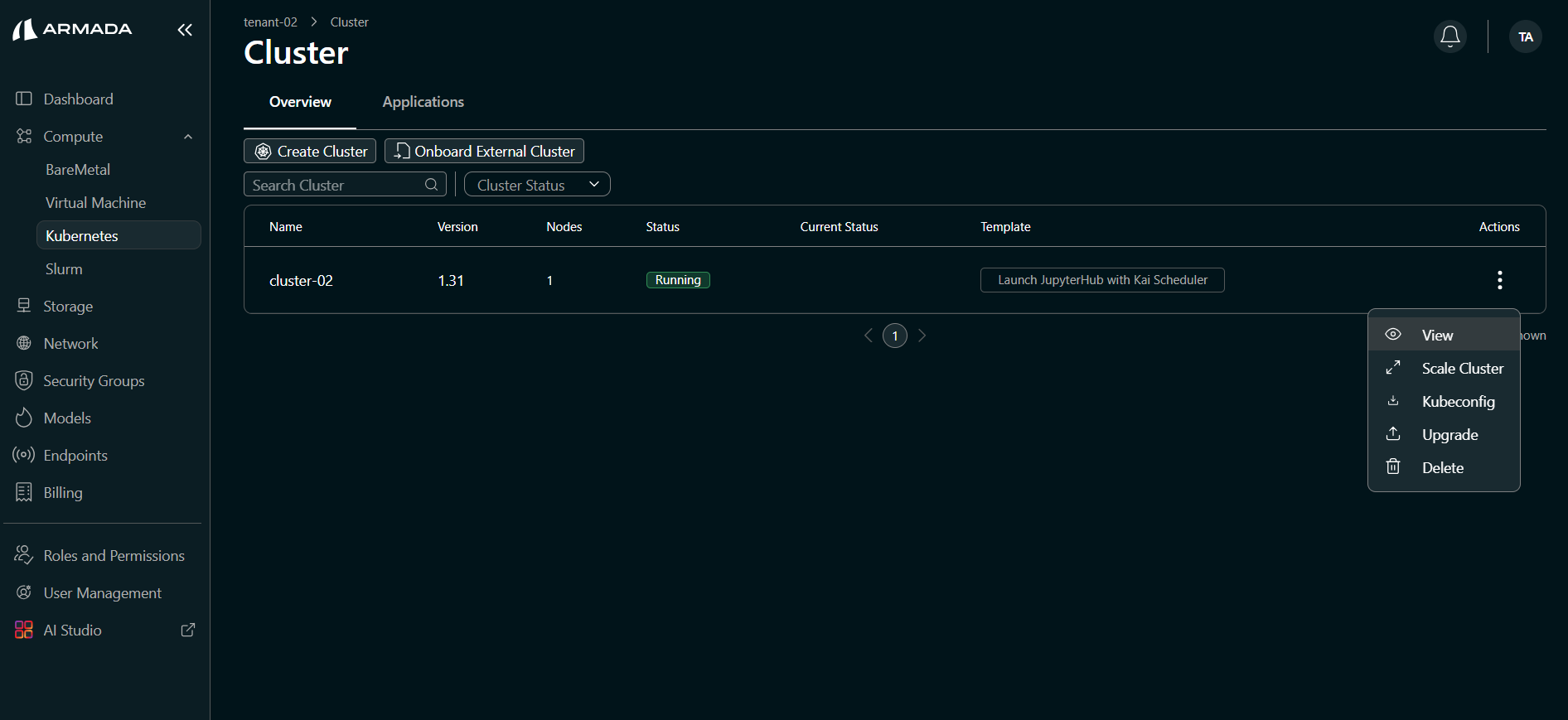Open Virtual Machine in the sidebar
The image size is (1568, 720).
pyautogui.click(x=95, y=203)
